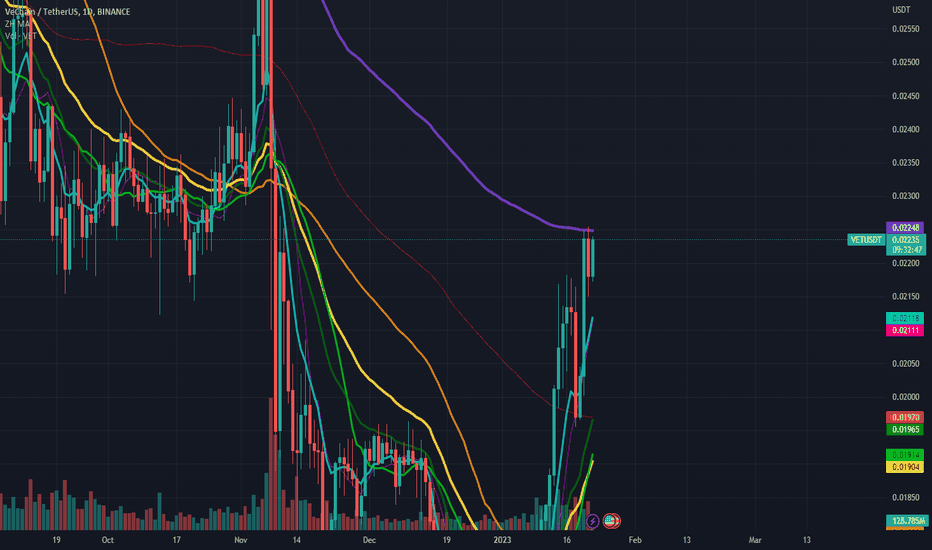Click the yellow 0.01904 price tag
This screenshot has height=550, width=932.
point(905,467)
